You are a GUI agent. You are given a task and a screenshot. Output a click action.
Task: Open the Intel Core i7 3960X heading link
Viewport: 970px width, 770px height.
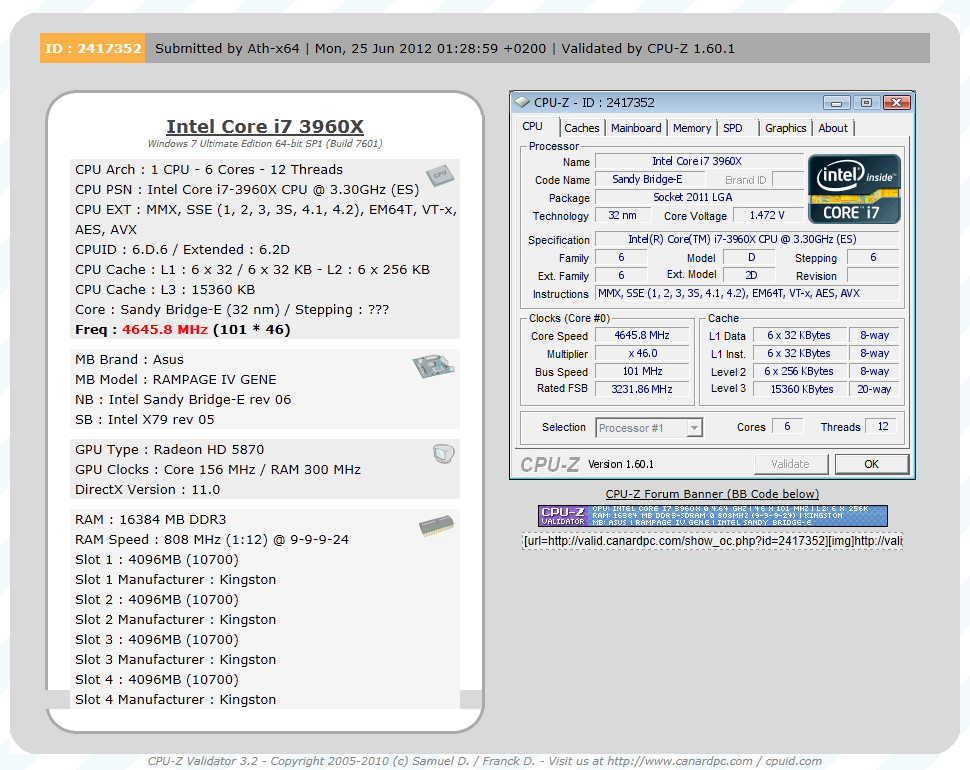point(265,126)
